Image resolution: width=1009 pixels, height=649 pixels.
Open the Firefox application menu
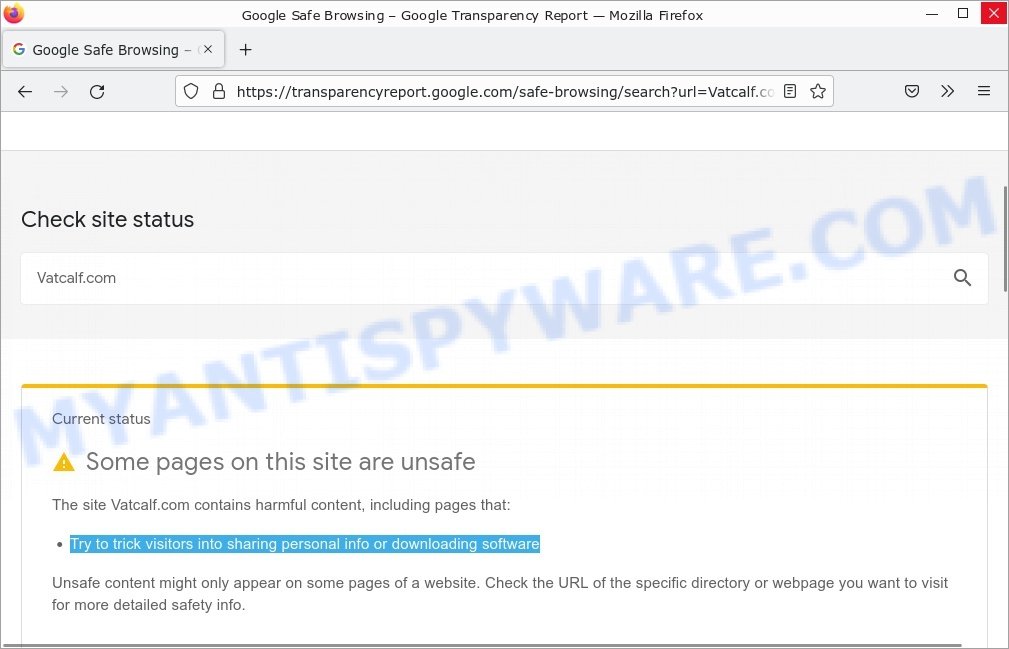pyautogui.click(x=984, y=91)
